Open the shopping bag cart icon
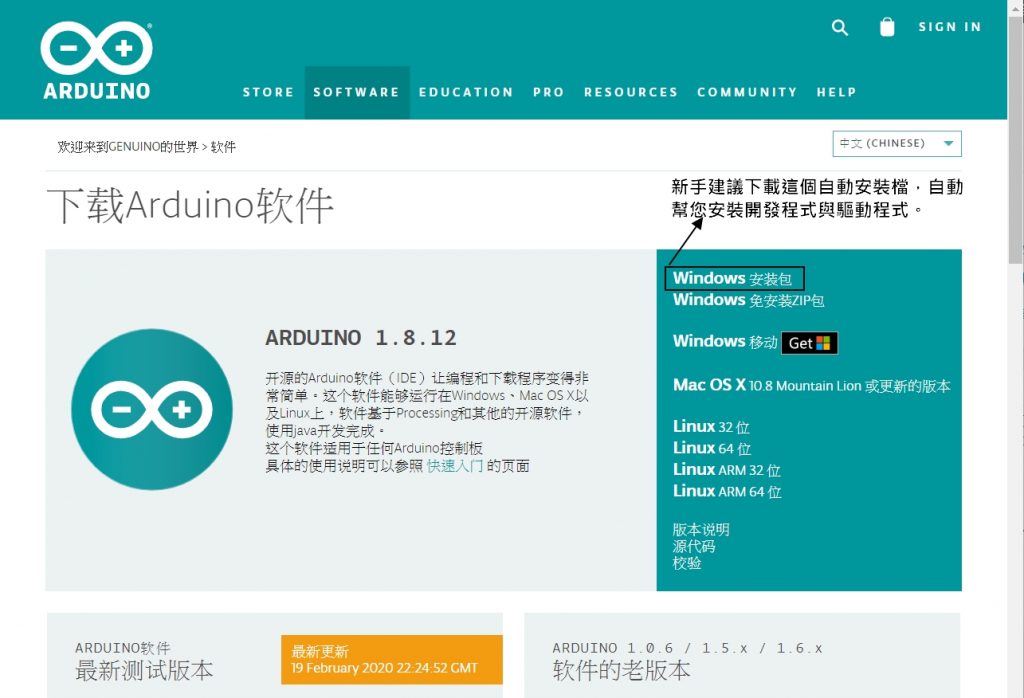 [887, 27]
